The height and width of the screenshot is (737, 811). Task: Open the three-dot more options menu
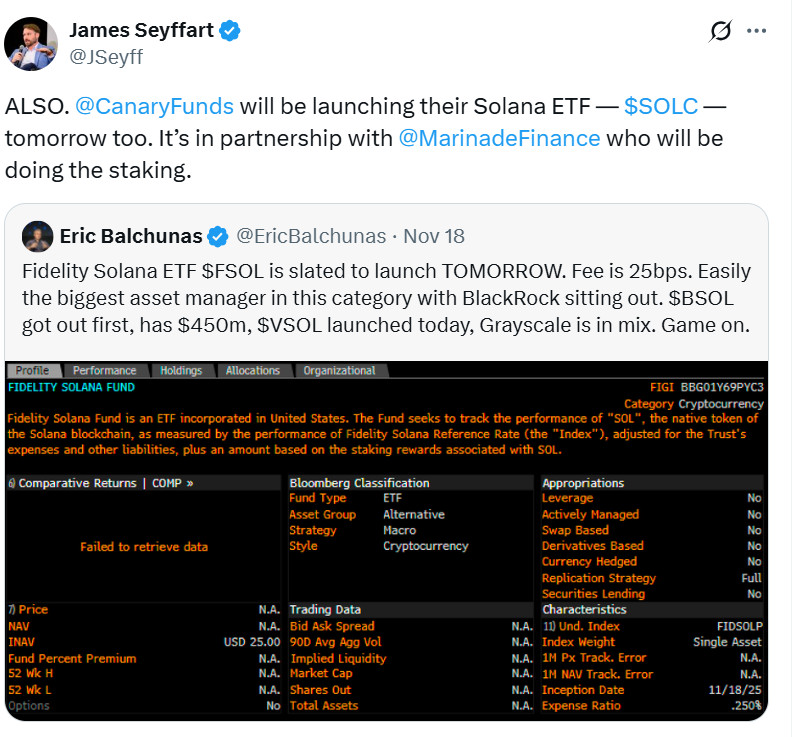[x=757, y=31]
